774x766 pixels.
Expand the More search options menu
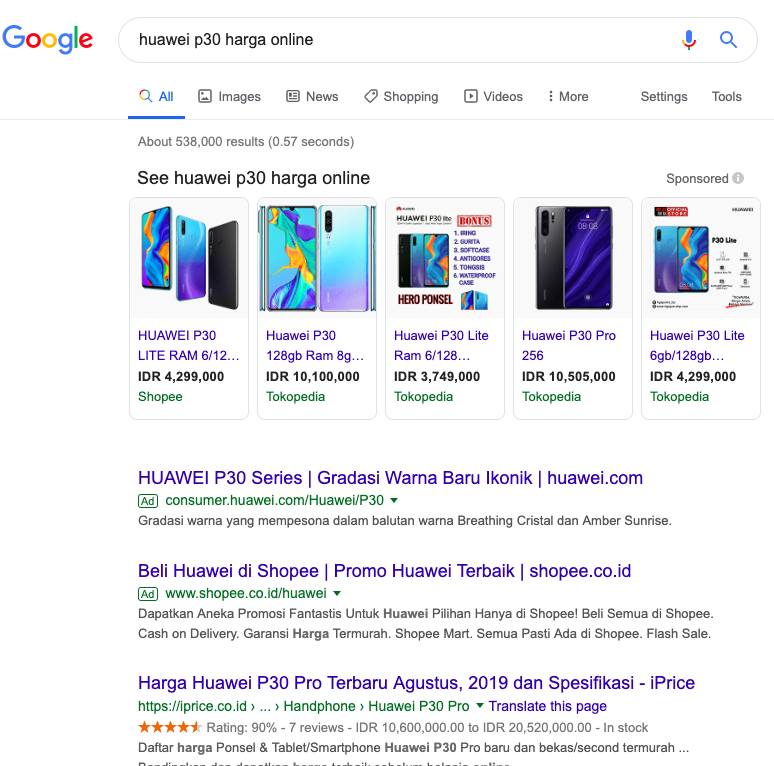[x=568, y=96]
